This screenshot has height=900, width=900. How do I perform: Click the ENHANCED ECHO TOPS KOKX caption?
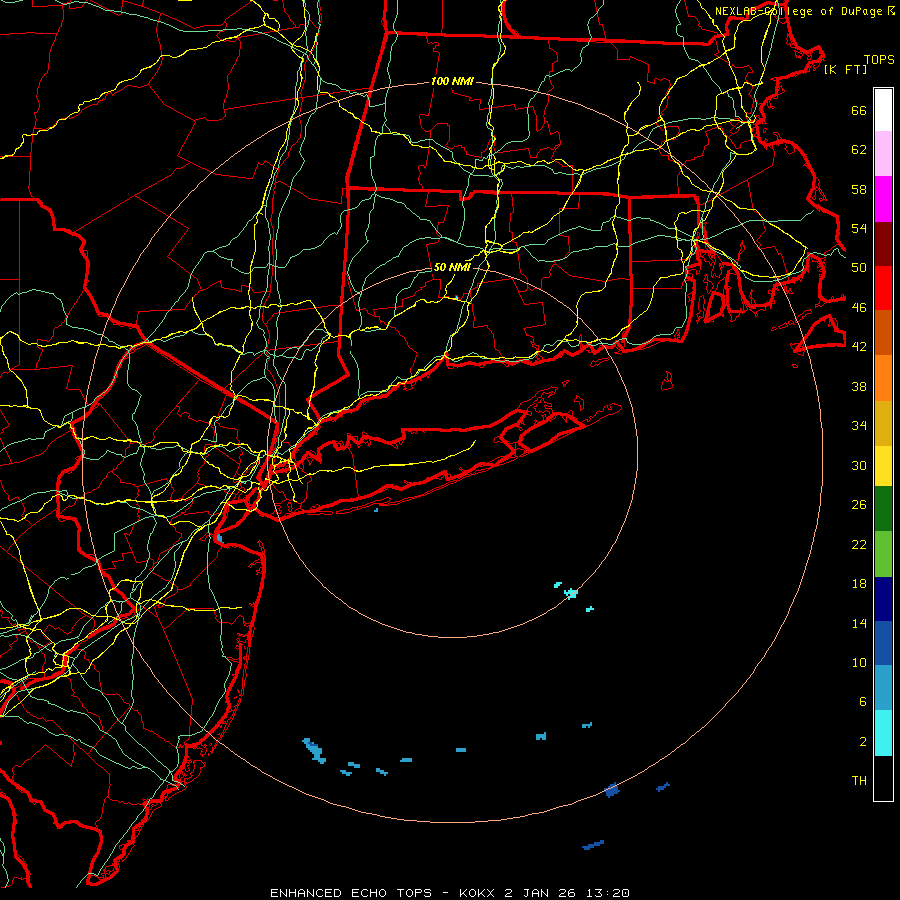(450, 893)
